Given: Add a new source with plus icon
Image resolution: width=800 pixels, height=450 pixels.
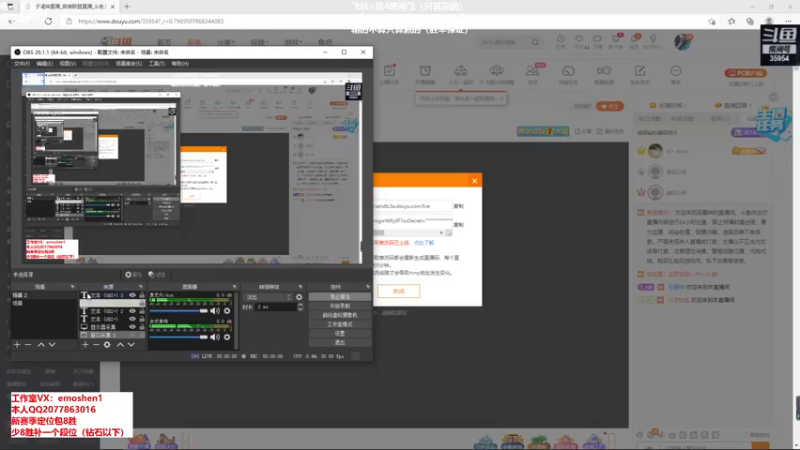Looking at the screenshot, I should tap(85, 345).
